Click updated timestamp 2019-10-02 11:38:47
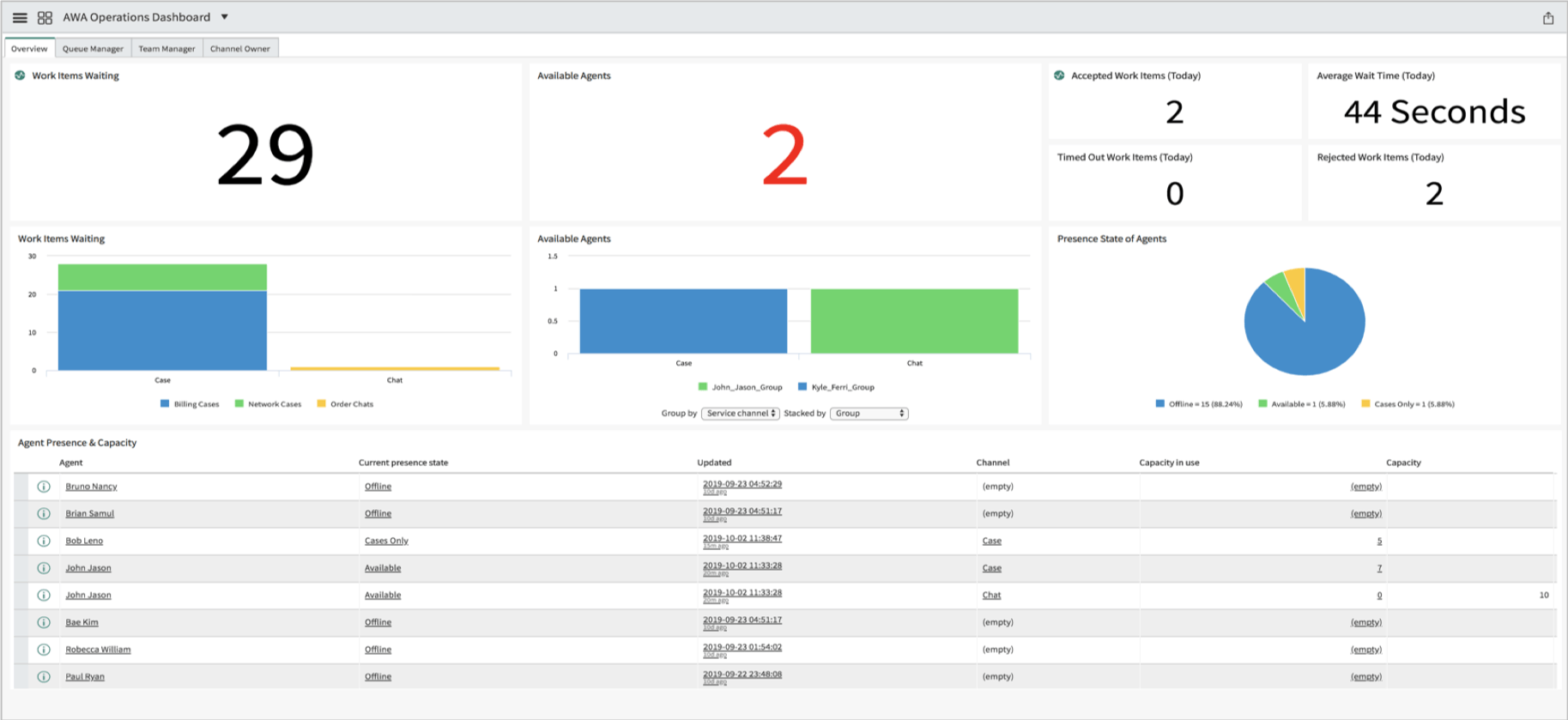The height and width of the screenshot is (720, 1568). (x=742, y=539)
